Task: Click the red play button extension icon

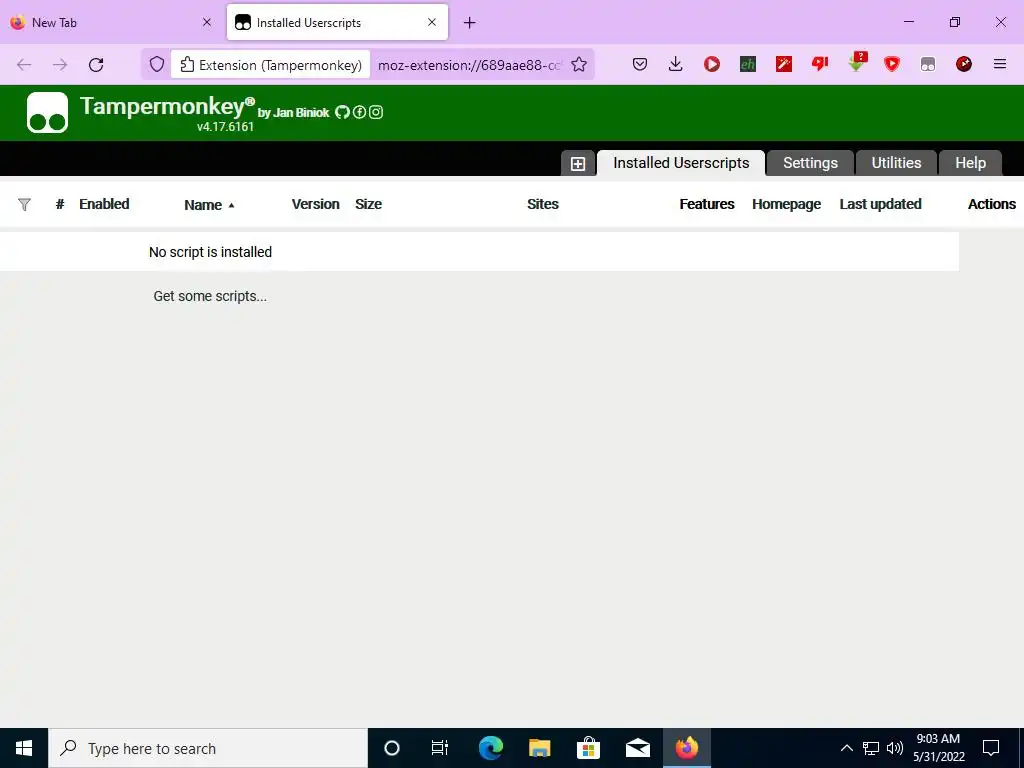Action: [712, 64]
